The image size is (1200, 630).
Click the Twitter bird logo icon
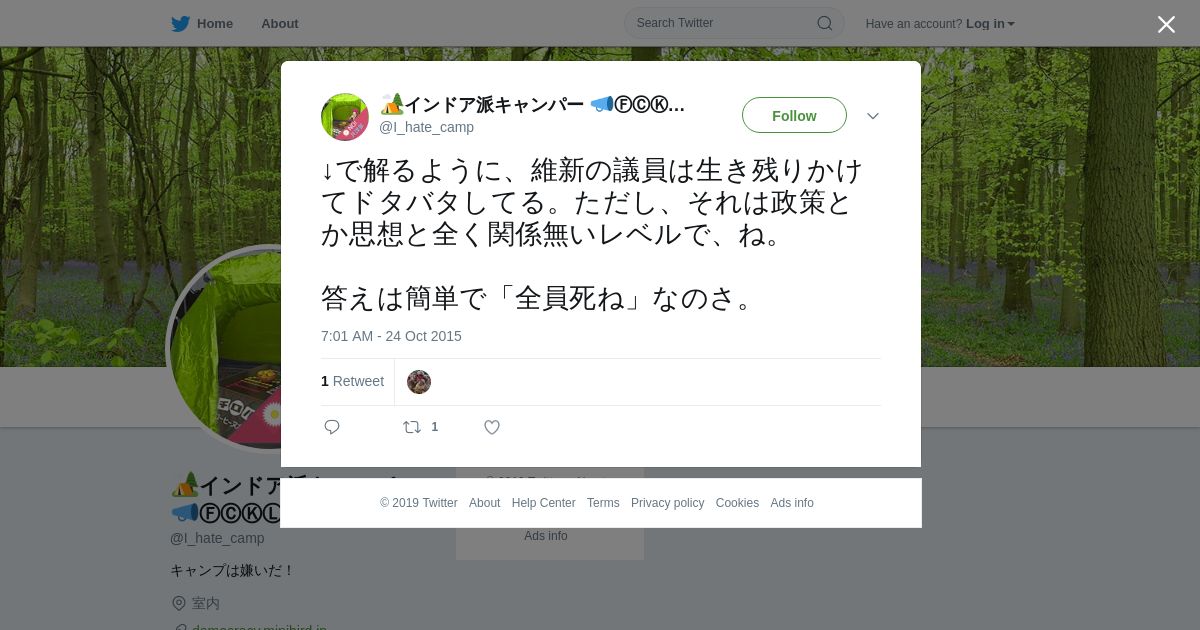pyautogui.click(x=180, y=24)
